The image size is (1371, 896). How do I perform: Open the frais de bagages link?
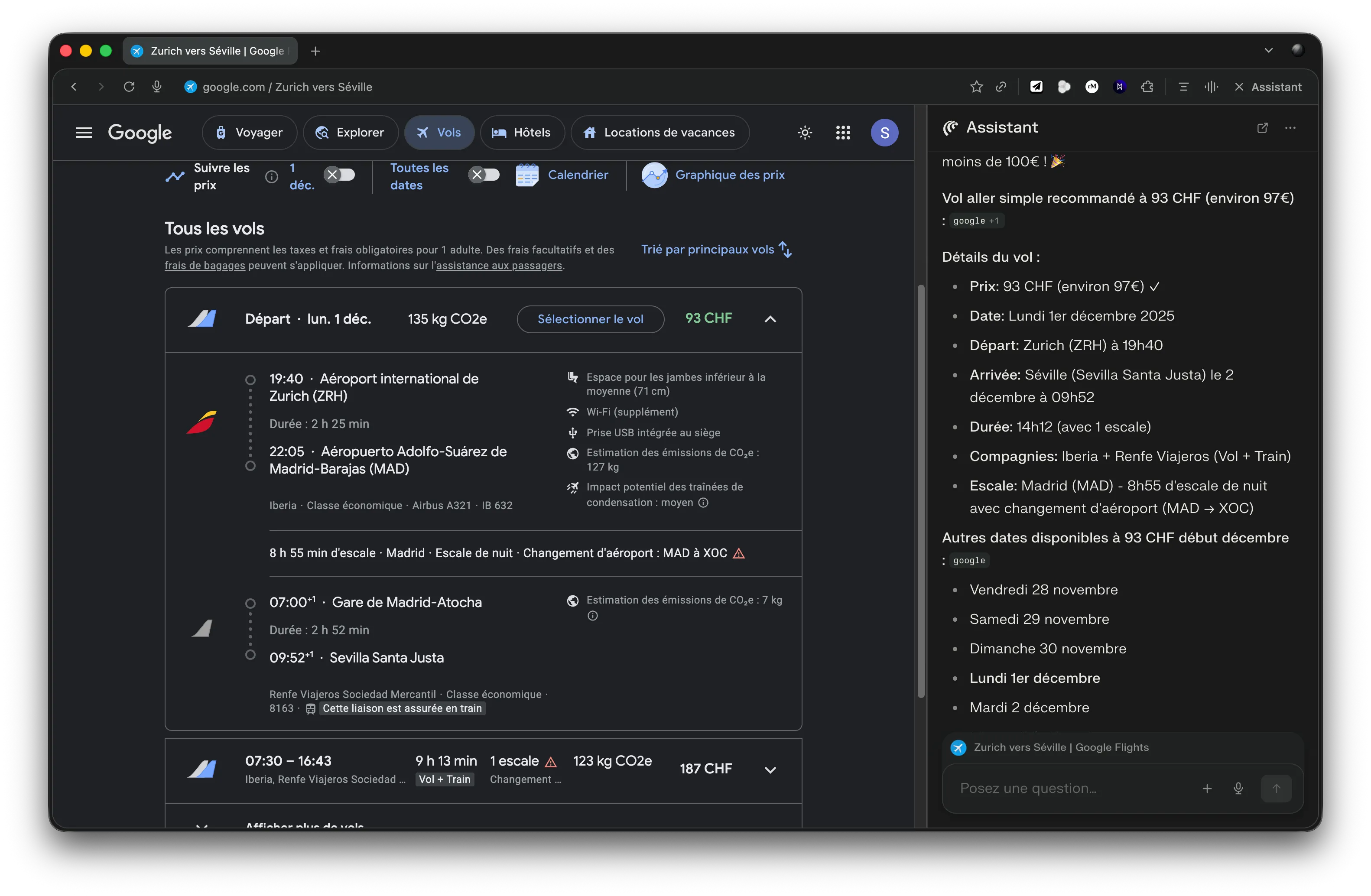point(205,266)
